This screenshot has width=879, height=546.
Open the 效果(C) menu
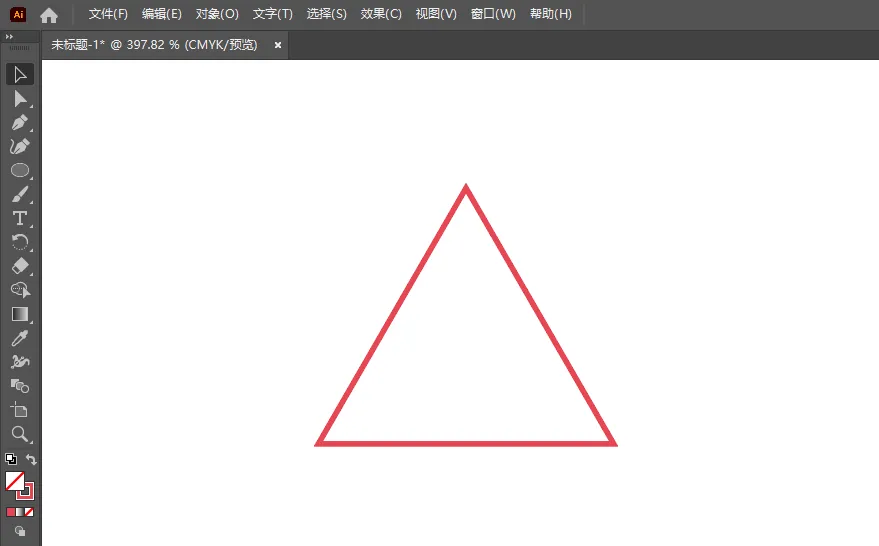pyautogui.click(x=381, y=14)
